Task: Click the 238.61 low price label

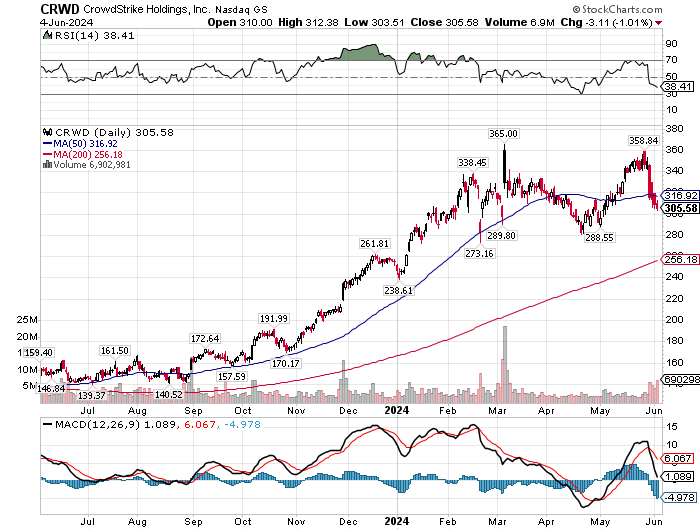Action: (399, 291)
